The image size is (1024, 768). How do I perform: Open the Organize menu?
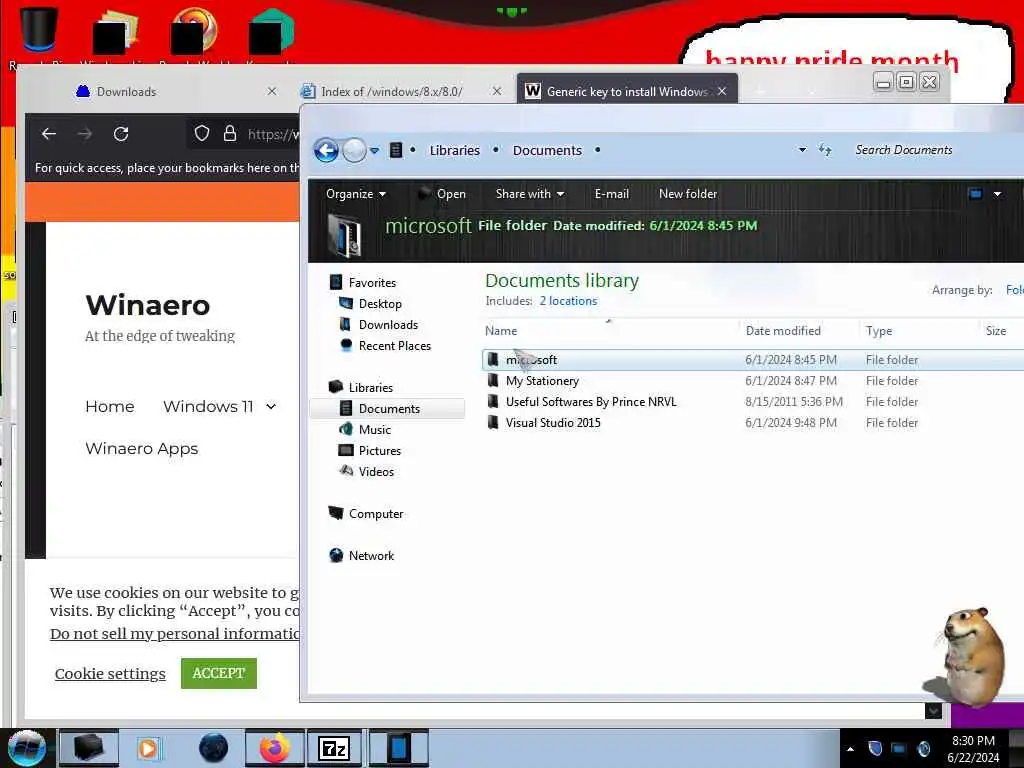[356, 194]
